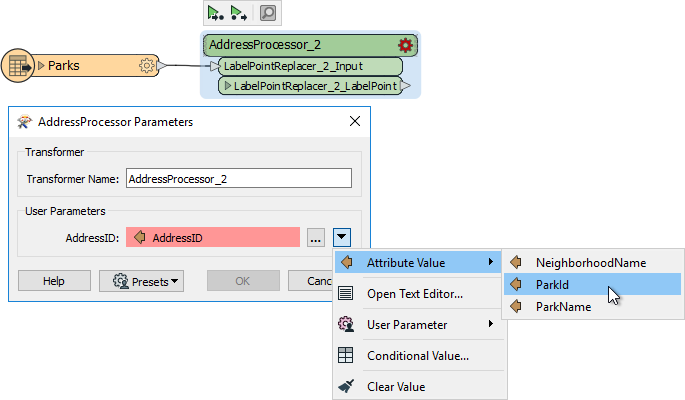685x400 pixels.
Task: Expand Attribute Value submenu arrow
Action: click(x=491, y=262)
